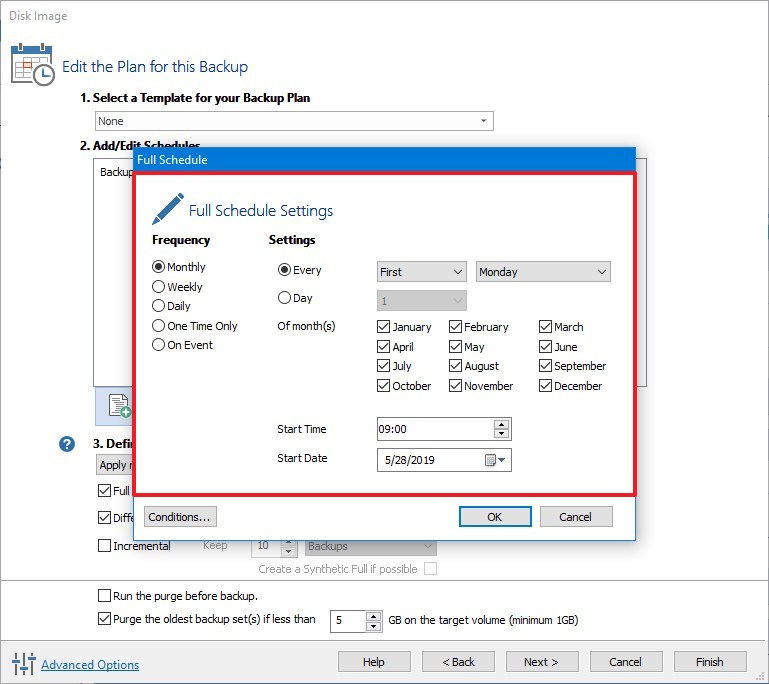Viewport: 769px width, 684px height.
Task: Click the Conditions... button
Action: click(180, 517)
